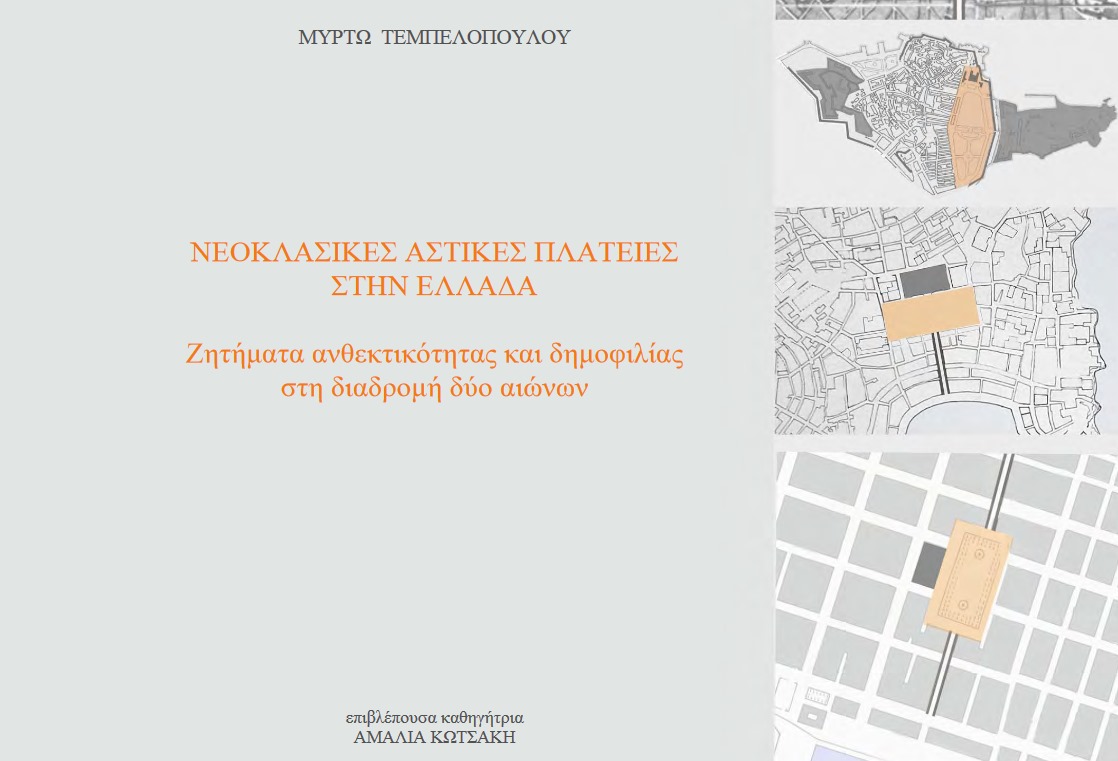Image resolution: width=1118 pixels, height=761 pixels.
Task: Click the label επιβλέπουσα καθηγήτρια
Action: coord(434,717)
